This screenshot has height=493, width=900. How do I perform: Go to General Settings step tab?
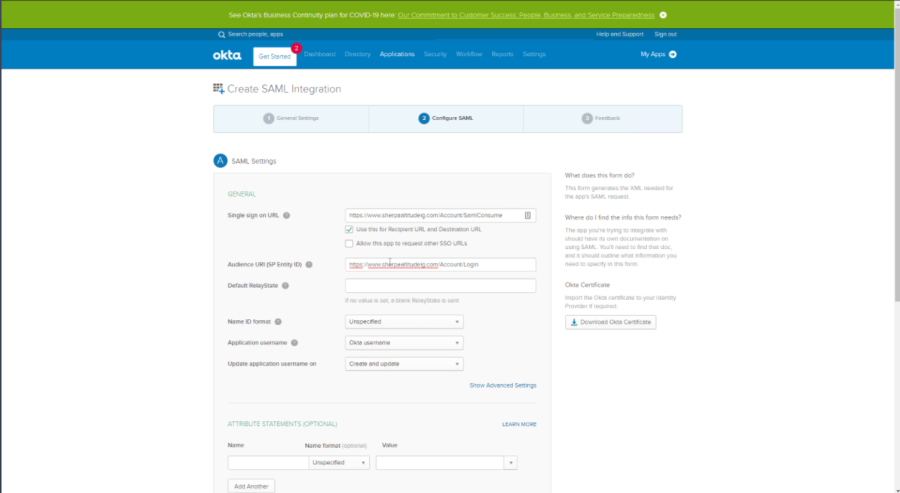point(291,118)
